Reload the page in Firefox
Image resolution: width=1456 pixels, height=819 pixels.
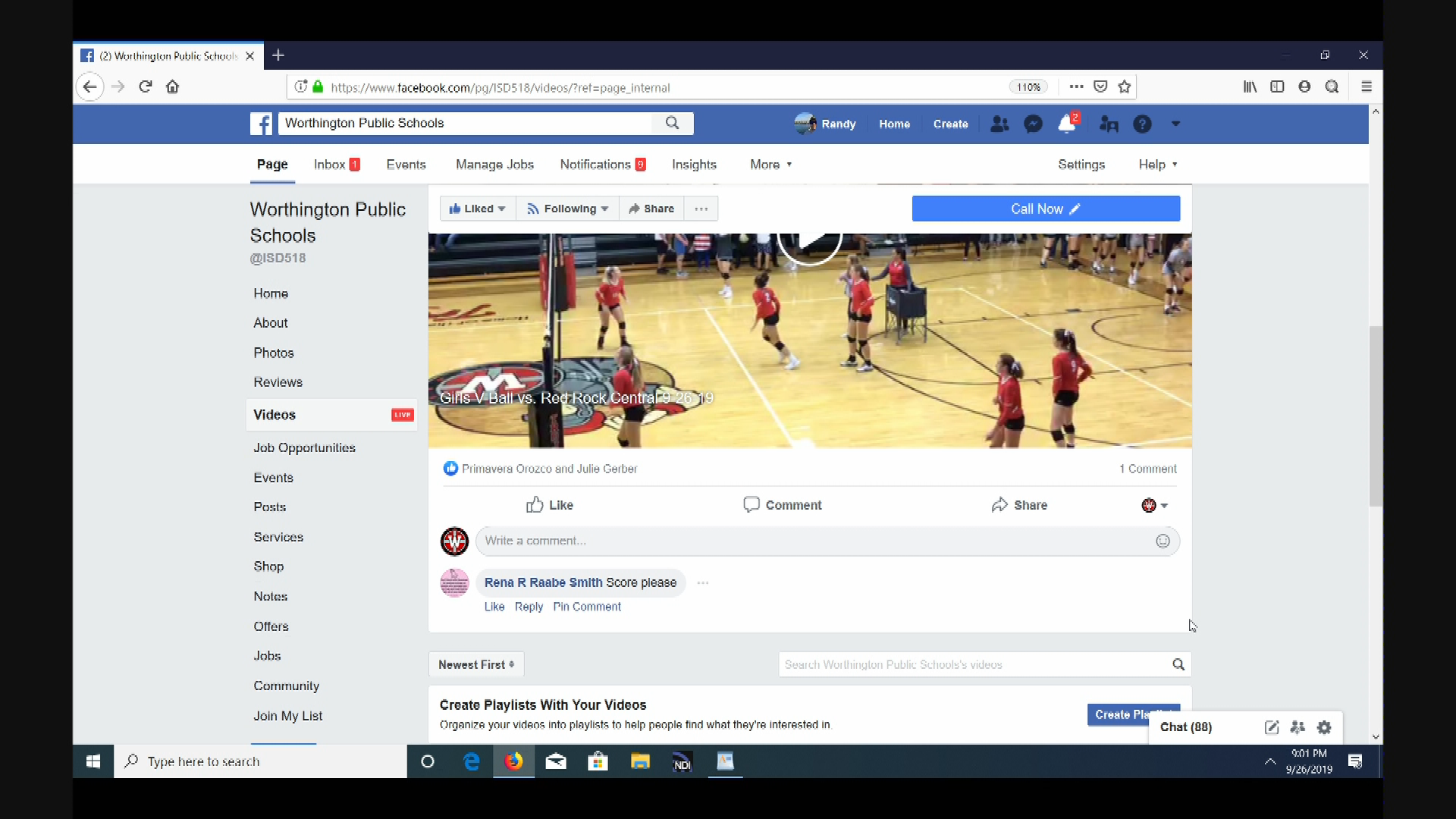pyautogui.click(x=146, y=86)
